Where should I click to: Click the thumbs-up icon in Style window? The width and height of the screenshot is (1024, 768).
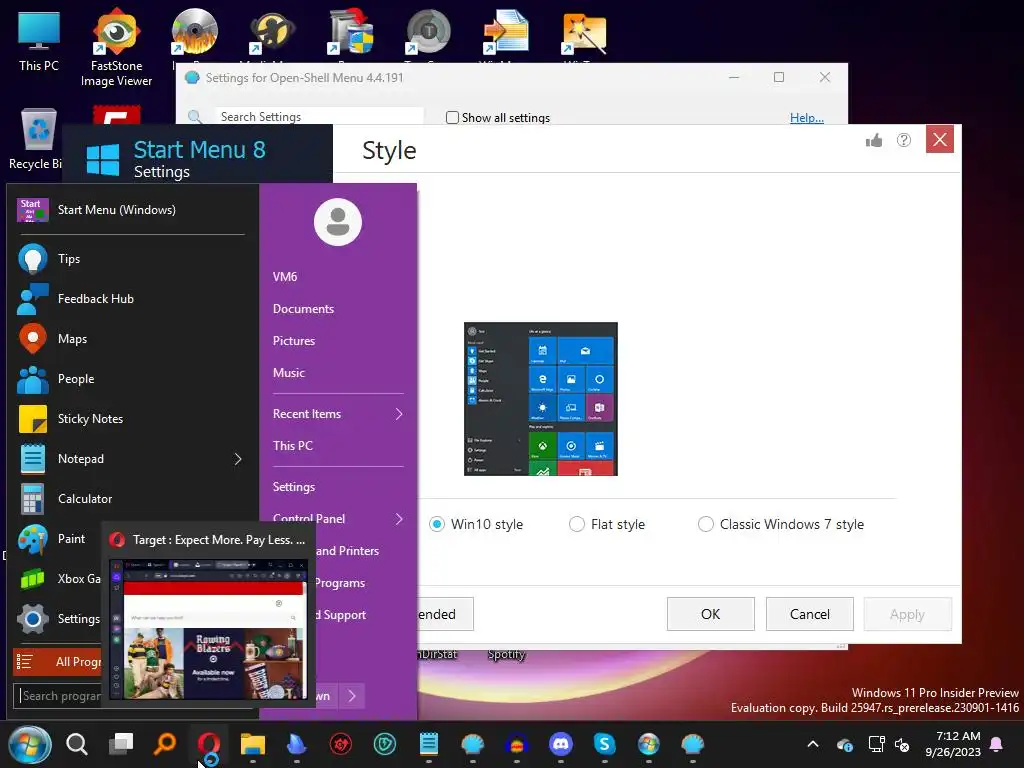[x=874, y=140]
